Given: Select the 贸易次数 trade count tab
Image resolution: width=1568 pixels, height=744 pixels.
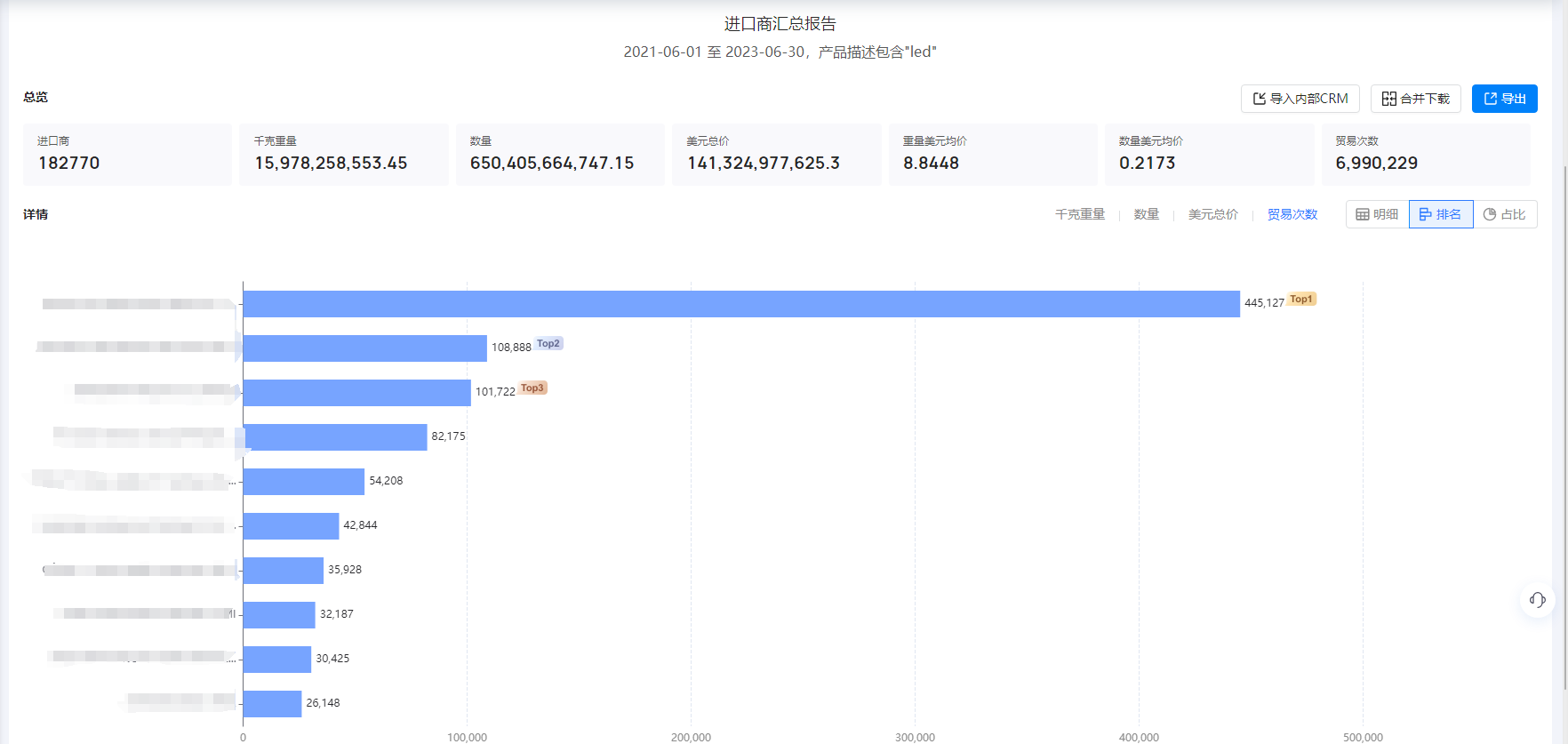Looking at the screenshot, I should tap(1292, 214).
